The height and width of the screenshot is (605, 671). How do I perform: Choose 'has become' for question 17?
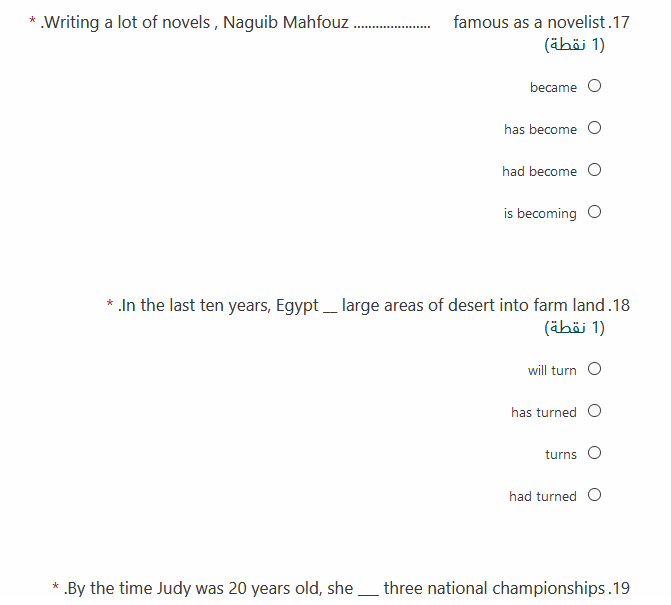pos(594,128)
